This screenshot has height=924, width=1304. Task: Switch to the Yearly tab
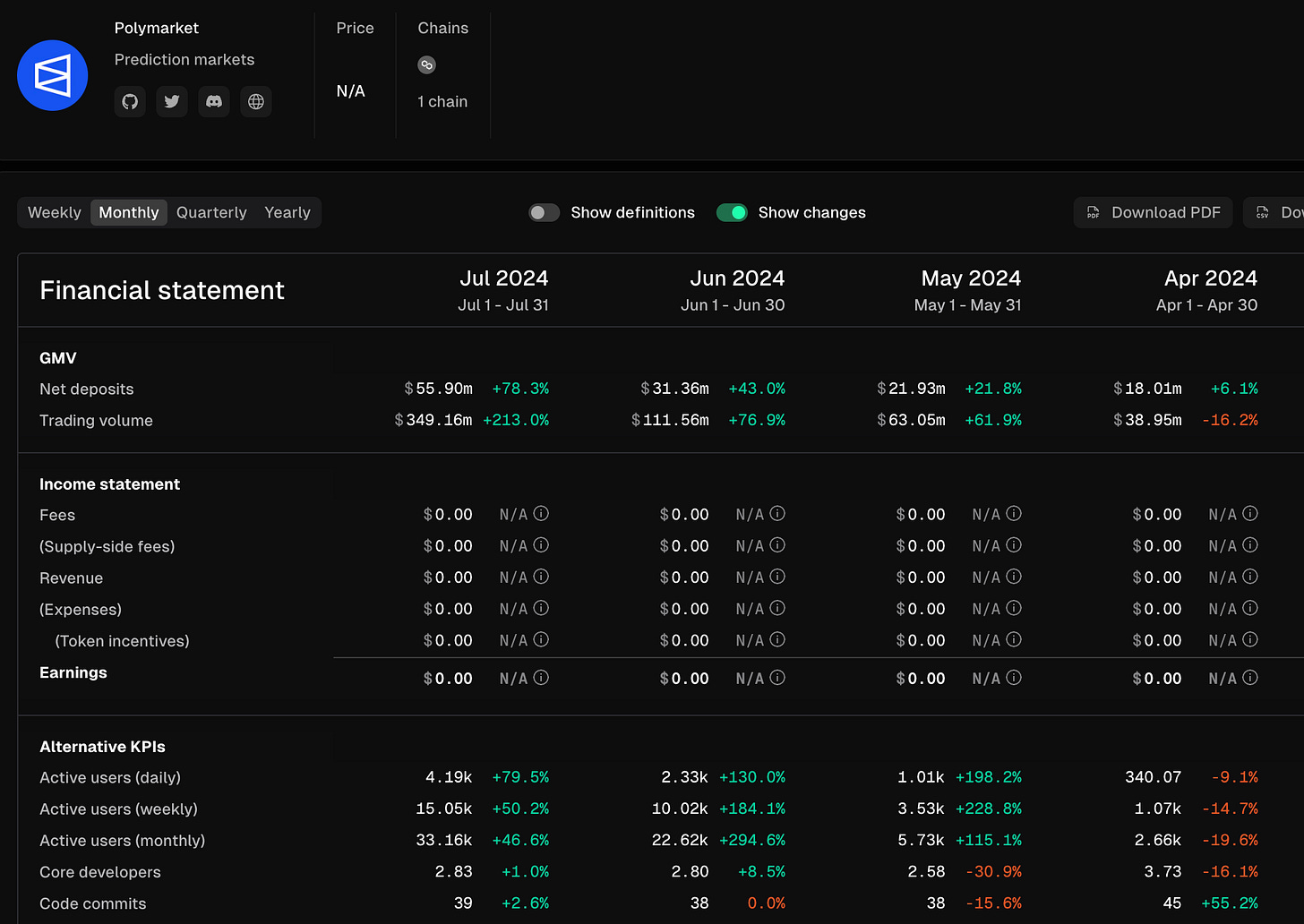(287, 212)
